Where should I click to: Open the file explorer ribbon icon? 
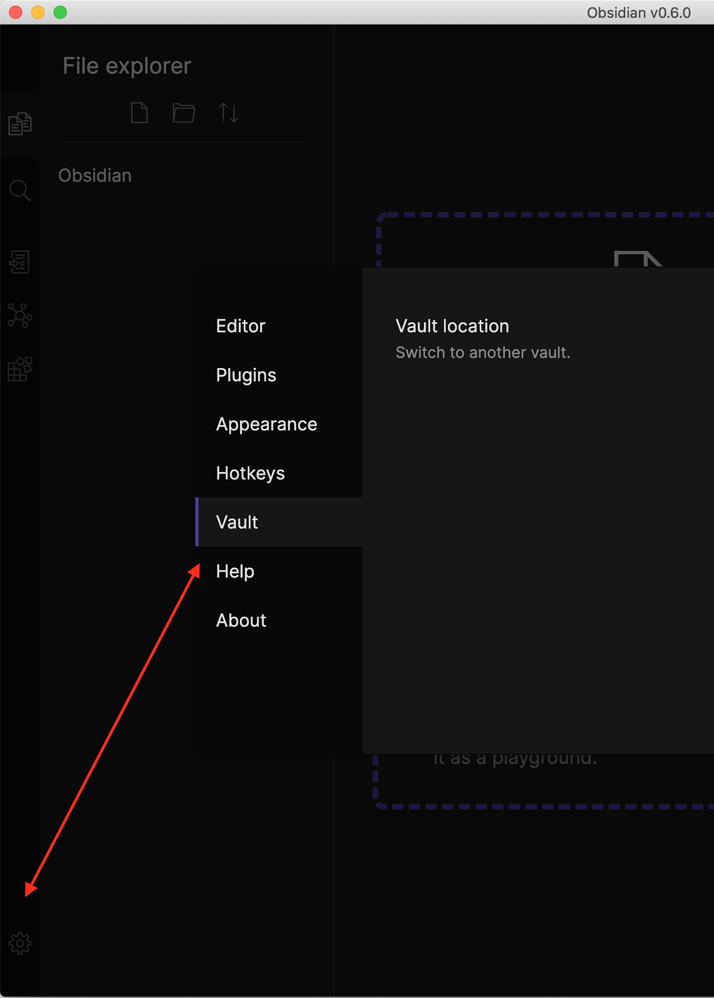20,124
